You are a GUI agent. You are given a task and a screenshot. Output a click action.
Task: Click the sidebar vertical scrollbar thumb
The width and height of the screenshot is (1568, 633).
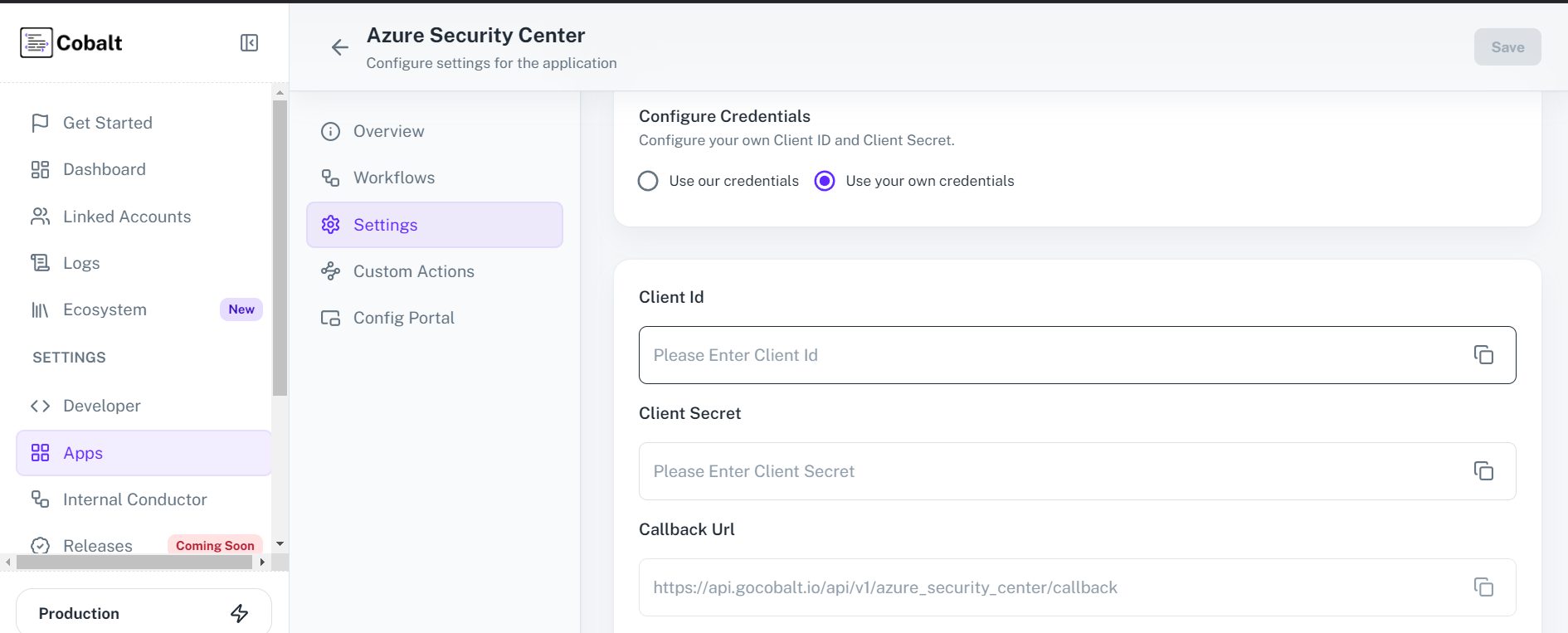(x=280, y=248)
